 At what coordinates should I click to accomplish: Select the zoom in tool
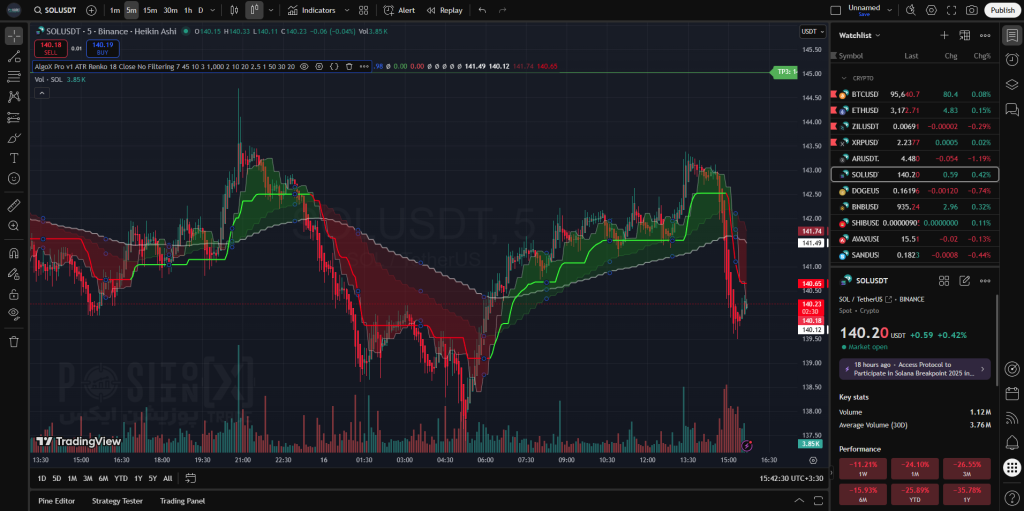(x=13, y=225)
